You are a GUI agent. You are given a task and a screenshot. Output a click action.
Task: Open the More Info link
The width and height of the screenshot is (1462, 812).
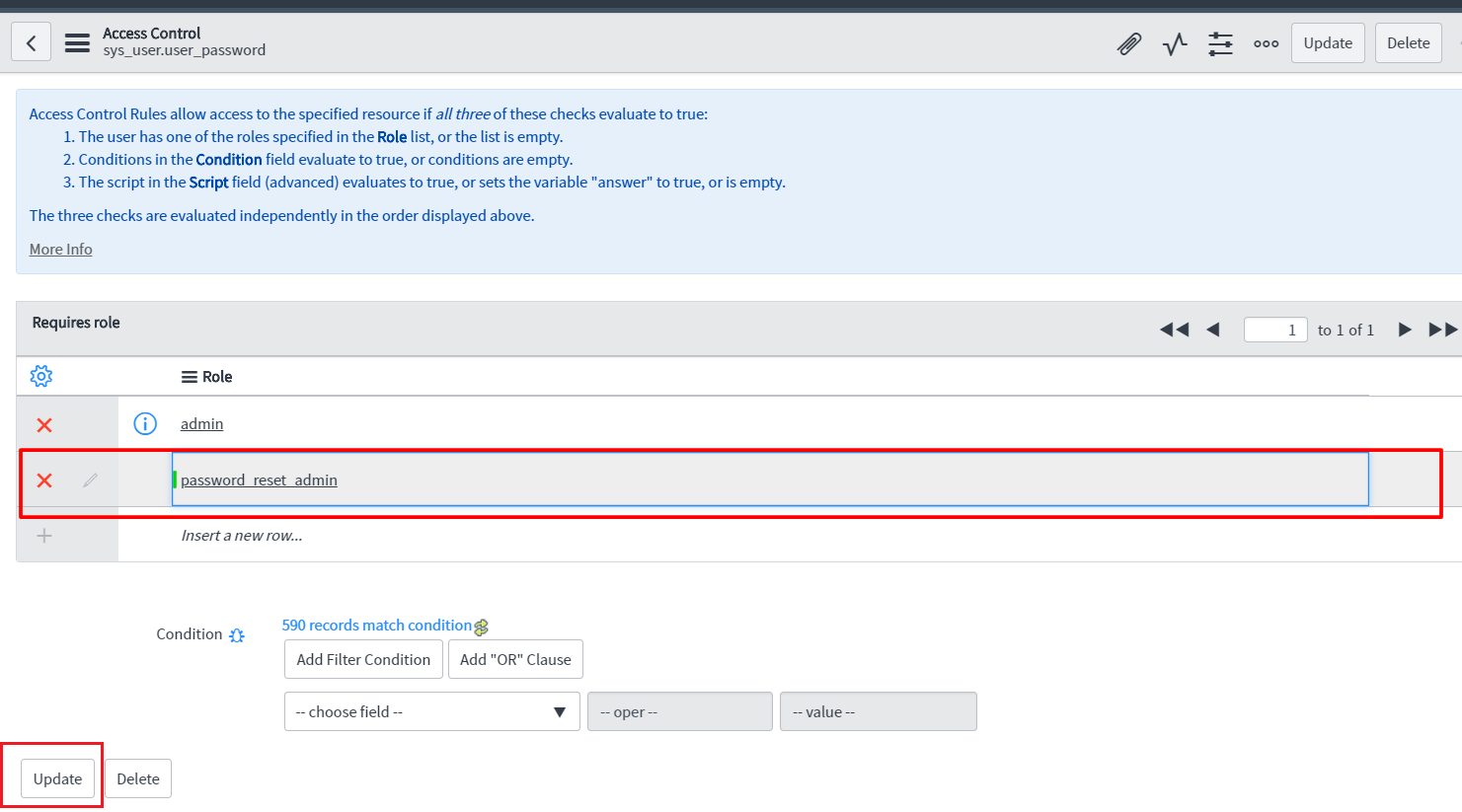click(60, 249)
